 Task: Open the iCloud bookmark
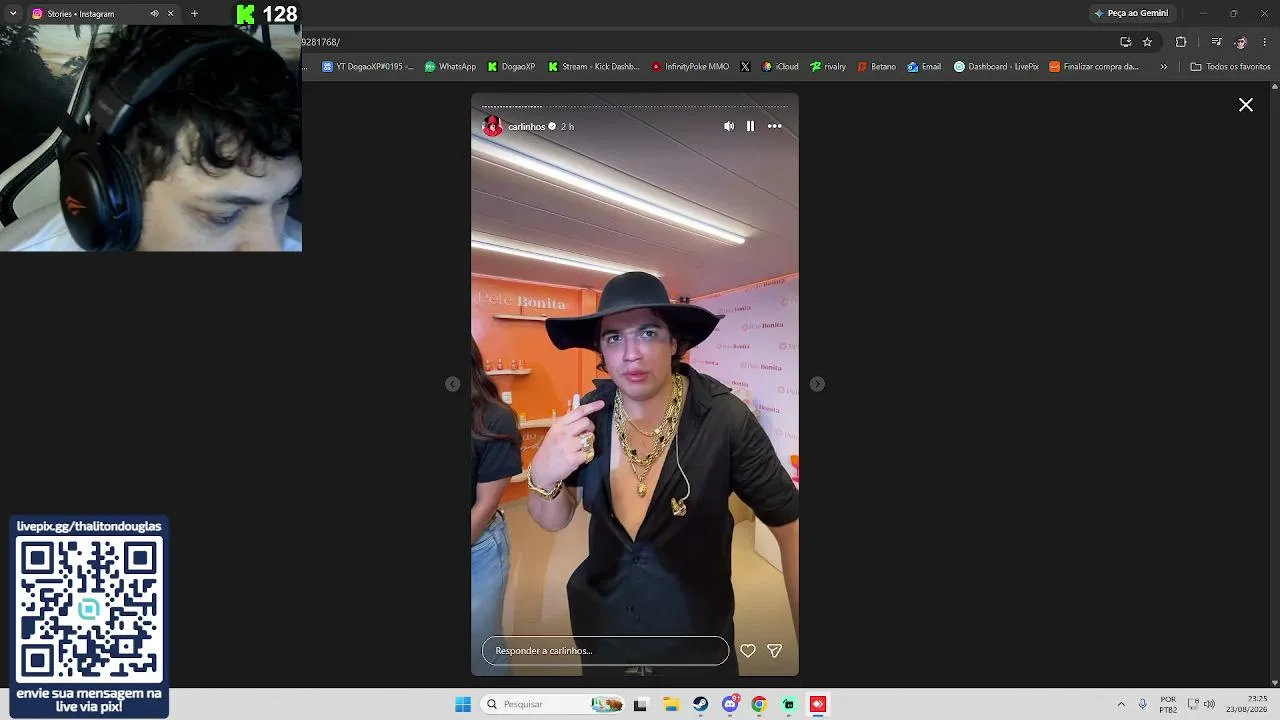pos(780,67)
